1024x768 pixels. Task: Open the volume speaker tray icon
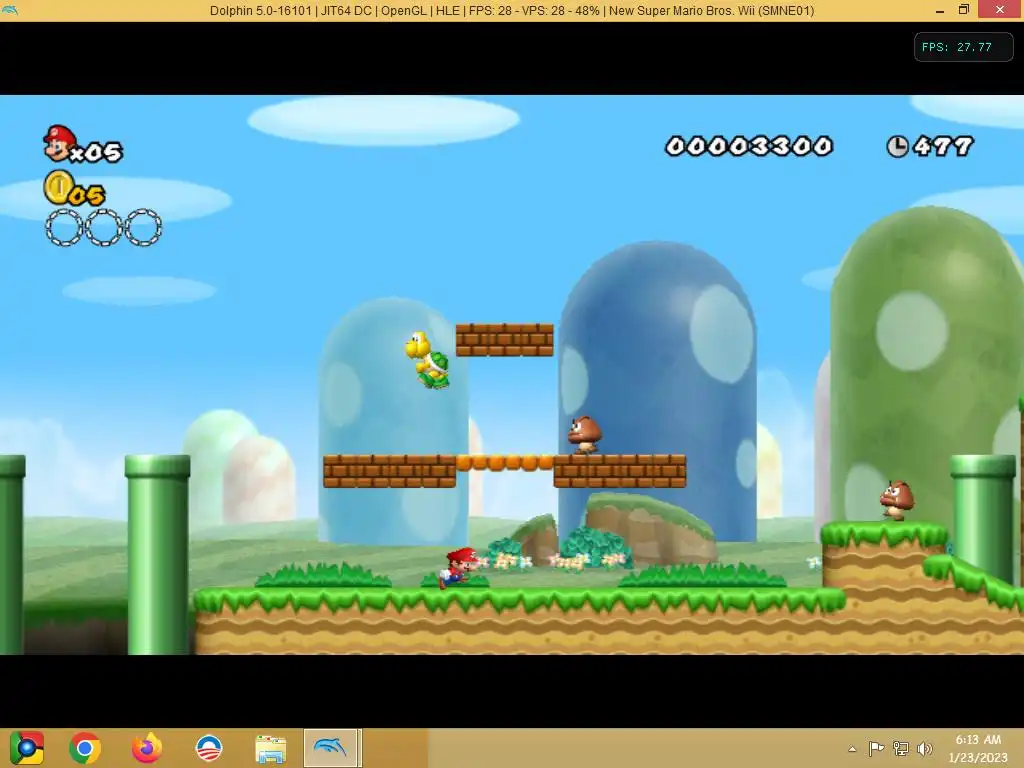pyautogui.click(x=925, y=748)
